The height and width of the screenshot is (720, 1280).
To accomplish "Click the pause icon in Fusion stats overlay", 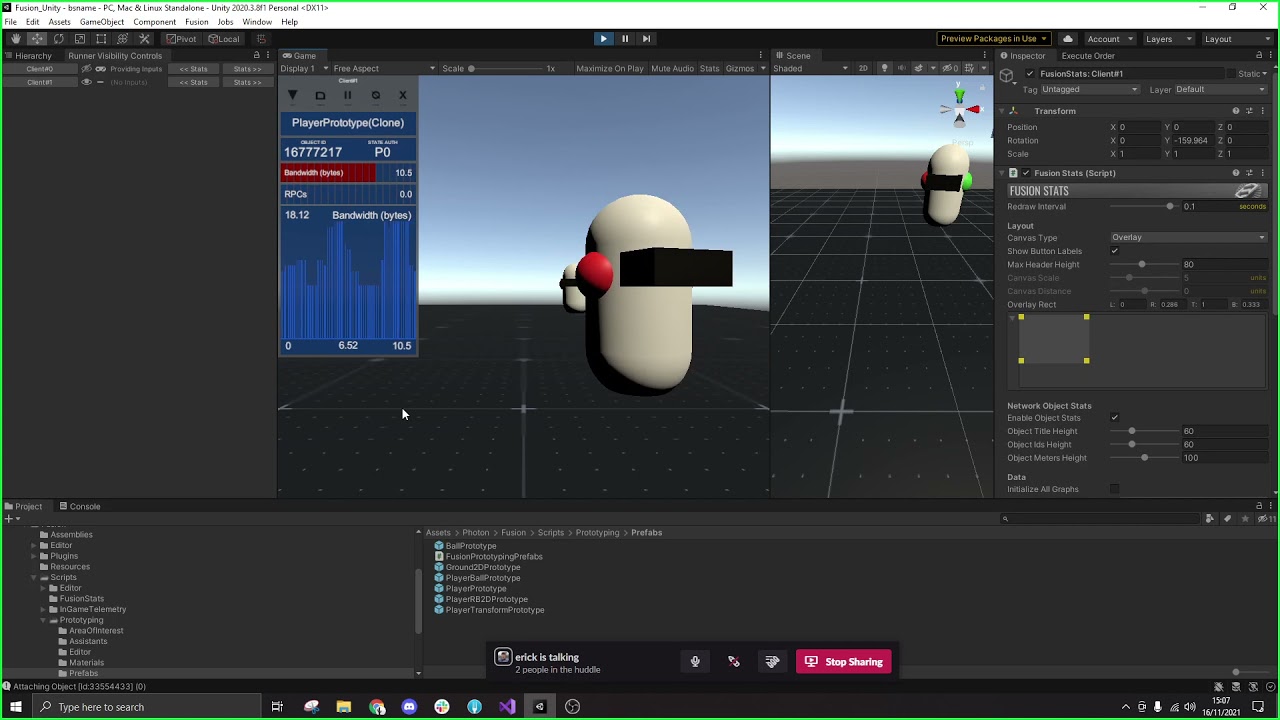I will (347, 96).
